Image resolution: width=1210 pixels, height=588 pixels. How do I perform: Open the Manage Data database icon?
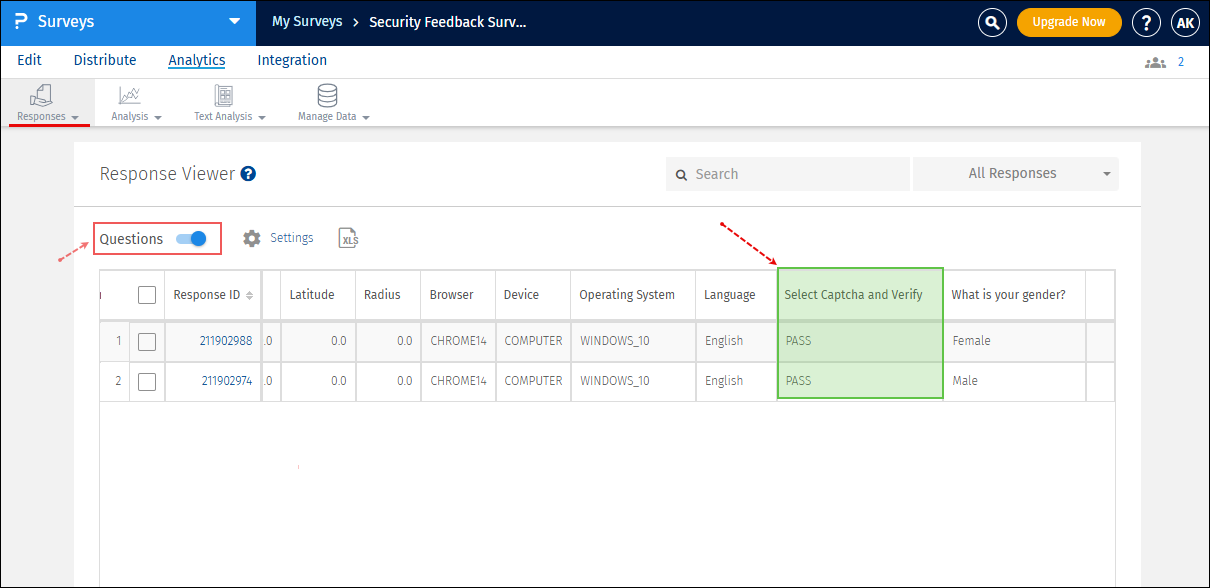tap(327, 96)
